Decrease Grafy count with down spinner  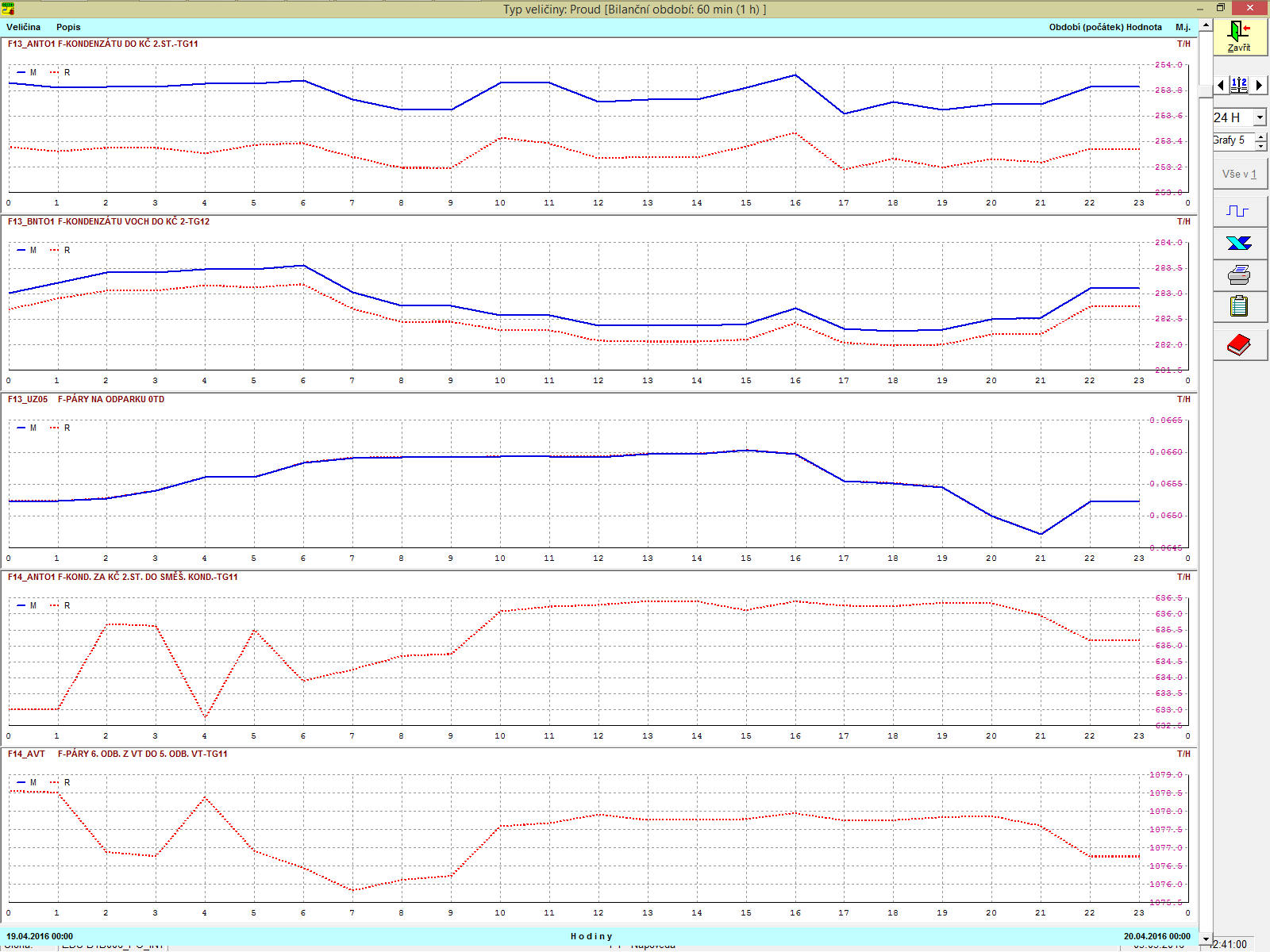pyautogui.click(x=1260, y=146)
